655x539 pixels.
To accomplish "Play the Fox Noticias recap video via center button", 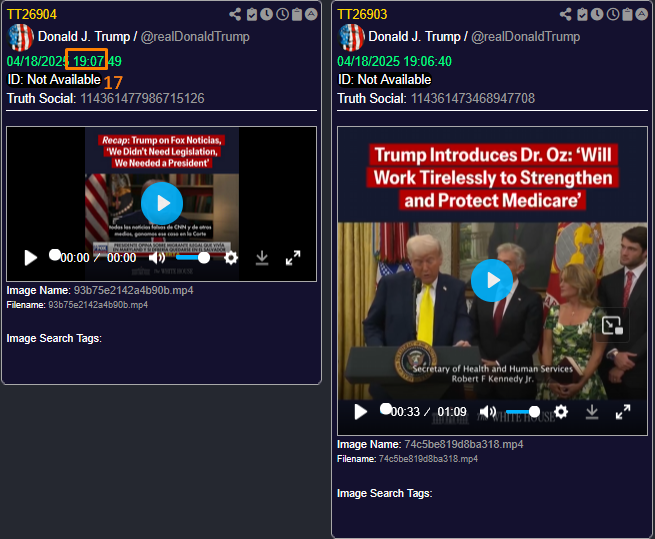I will pyautogui.click(x=162, y=203).
